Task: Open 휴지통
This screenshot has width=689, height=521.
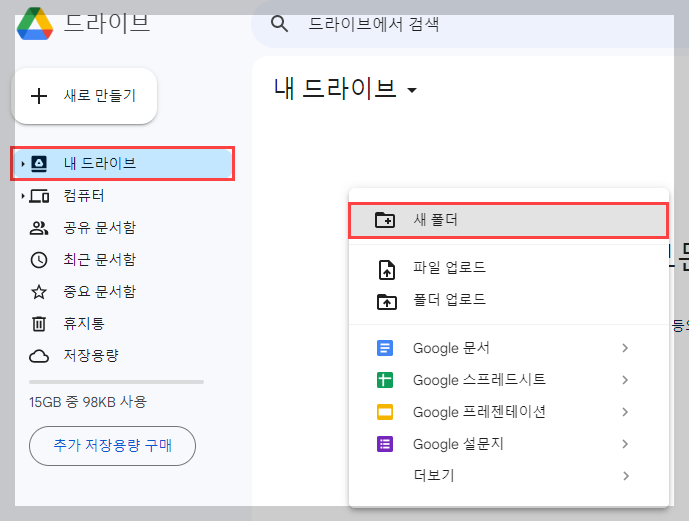Action: pos(123,324)
